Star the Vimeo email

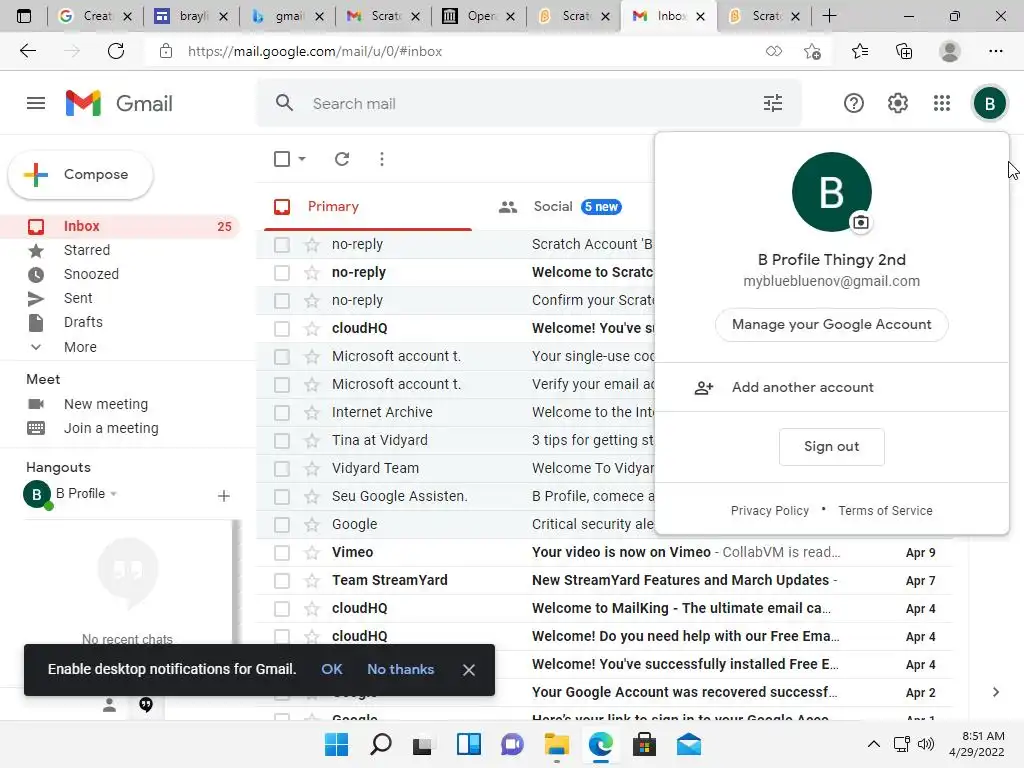(312, 552)
